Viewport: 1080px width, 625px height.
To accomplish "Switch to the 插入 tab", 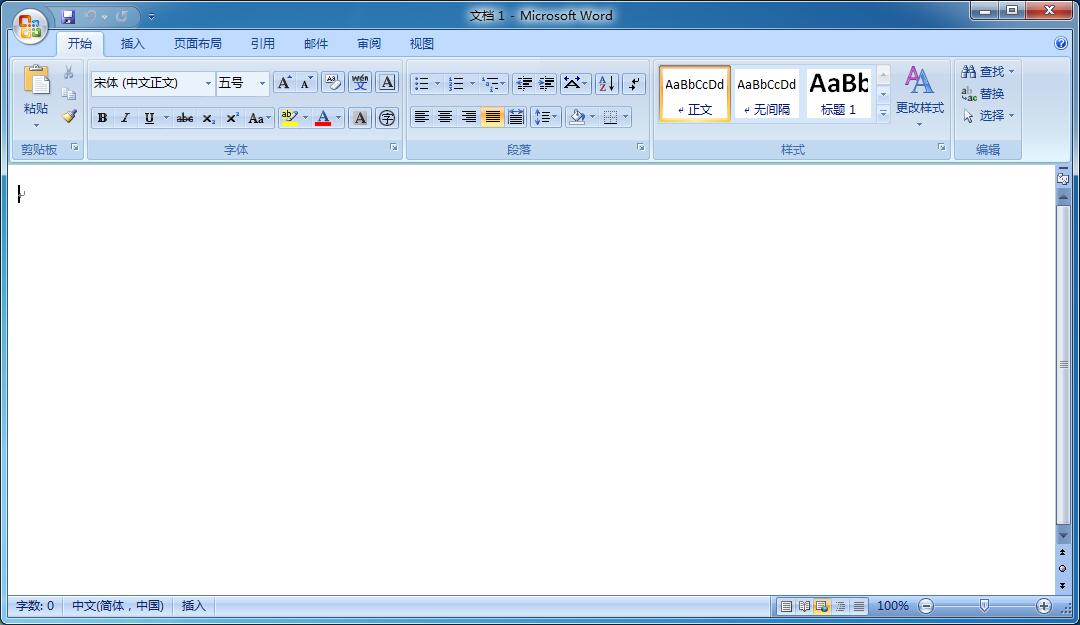I will tap(132, 44).
